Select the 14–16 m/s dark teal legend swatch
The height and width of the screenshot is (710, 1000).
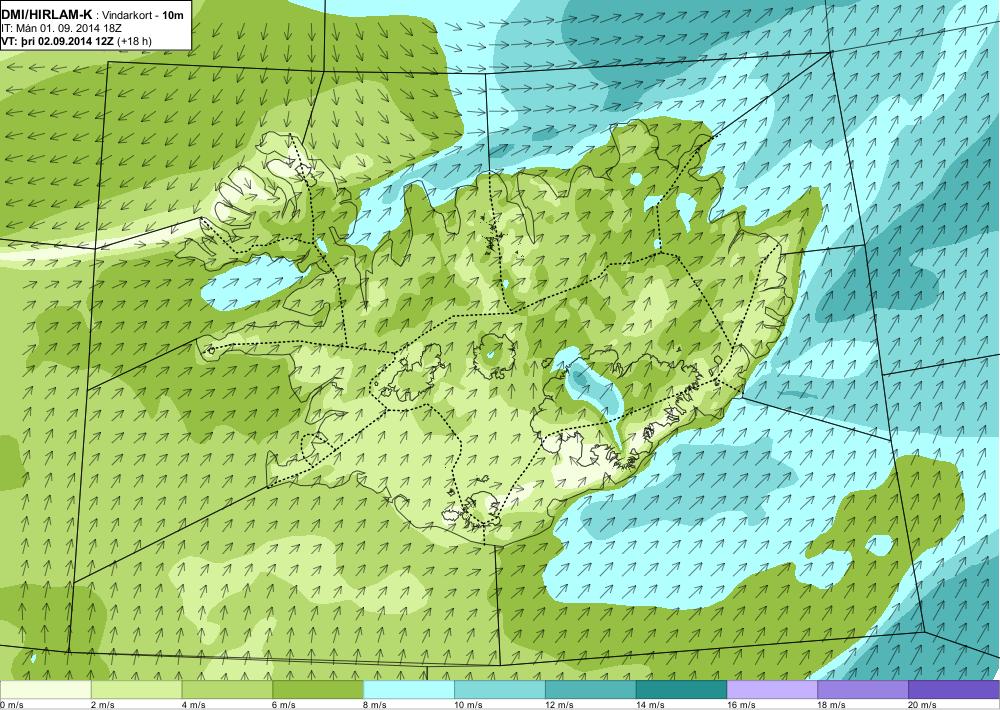pos(682,690)
